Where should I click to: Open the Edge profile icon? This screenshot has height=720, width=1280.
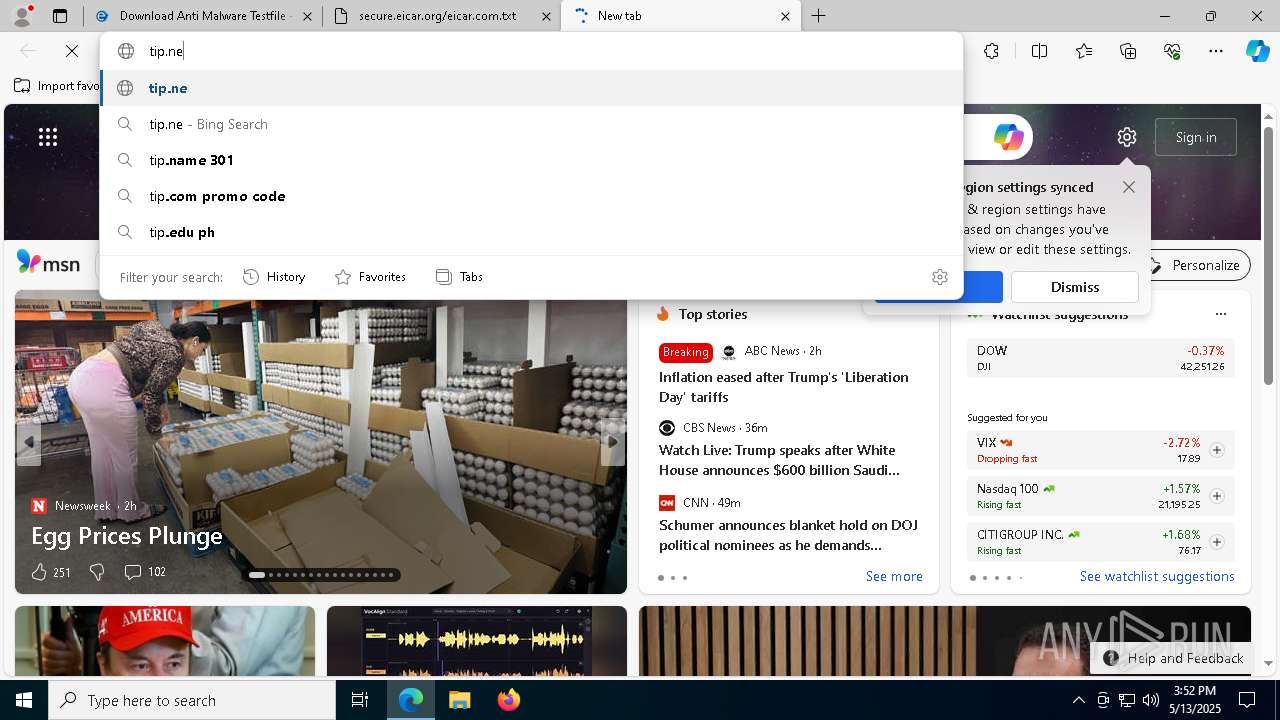click(22, 16)
